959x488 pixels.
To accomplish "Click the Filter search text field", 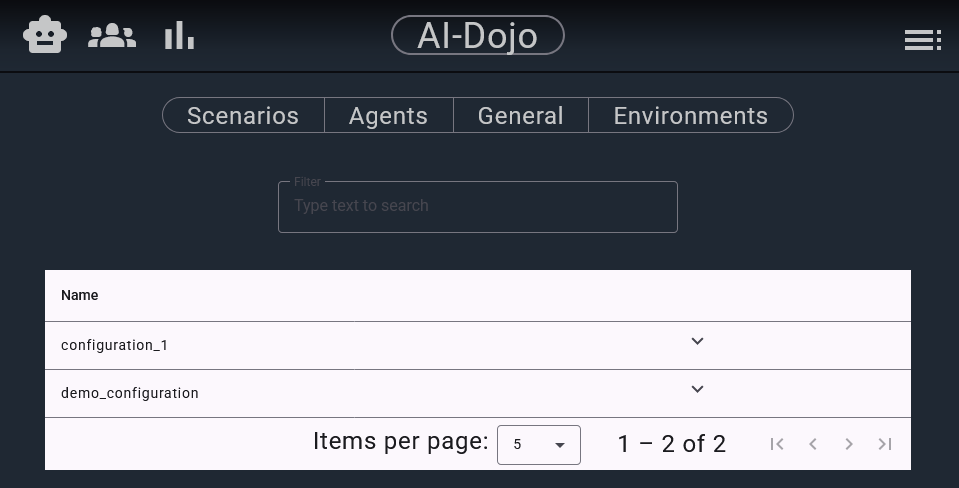I will (478, 206).
